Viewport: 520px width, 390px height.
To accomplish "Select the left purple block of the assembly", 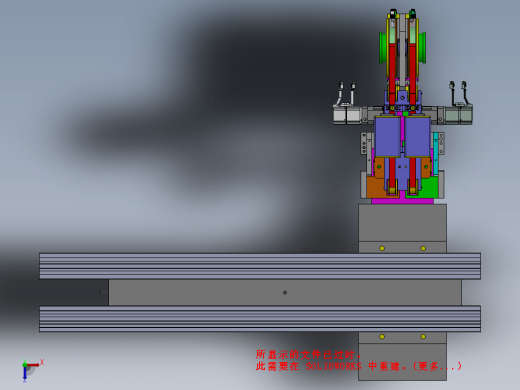I will (387, 137).
